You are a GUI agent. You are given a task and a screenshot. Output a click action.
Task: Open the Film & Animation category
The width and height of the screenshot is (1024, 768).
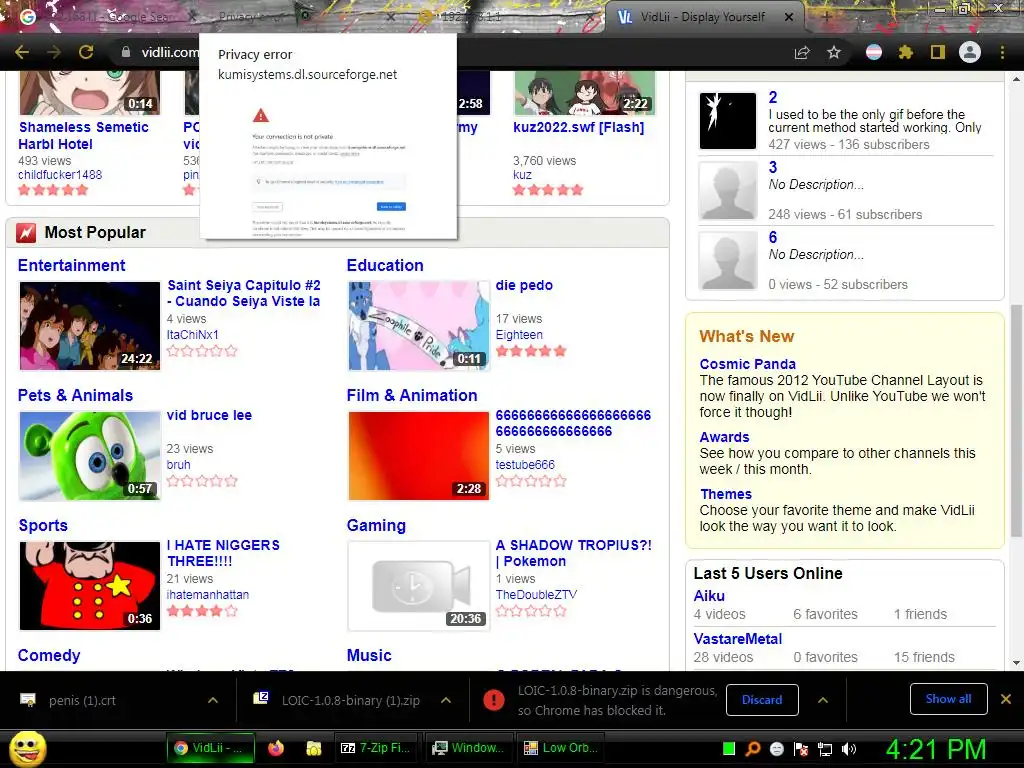411,395
